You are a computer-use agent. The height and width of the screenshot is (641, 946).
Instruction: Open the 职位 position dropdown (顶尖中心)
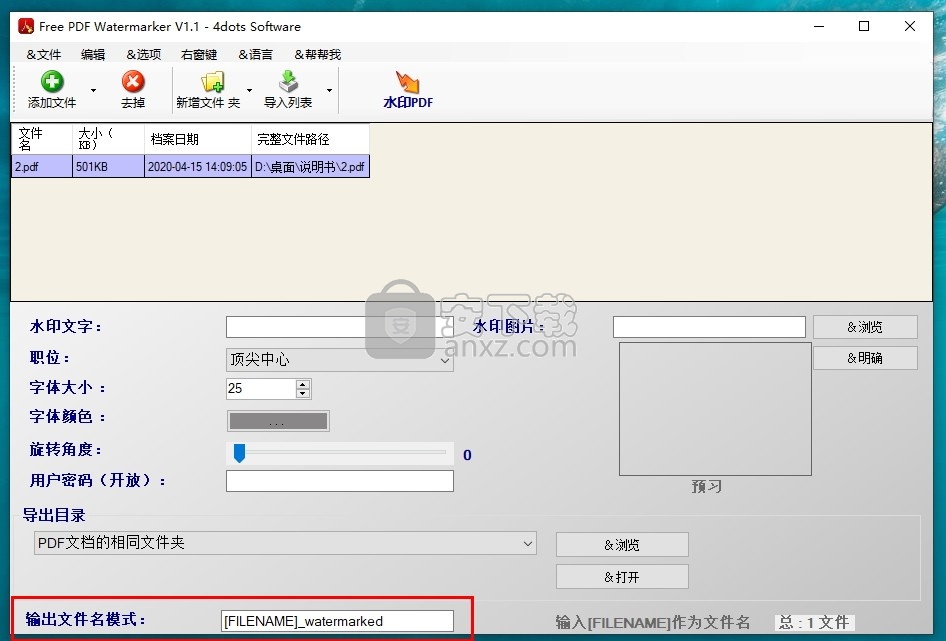pyautogui.click(x=340, y=360)
